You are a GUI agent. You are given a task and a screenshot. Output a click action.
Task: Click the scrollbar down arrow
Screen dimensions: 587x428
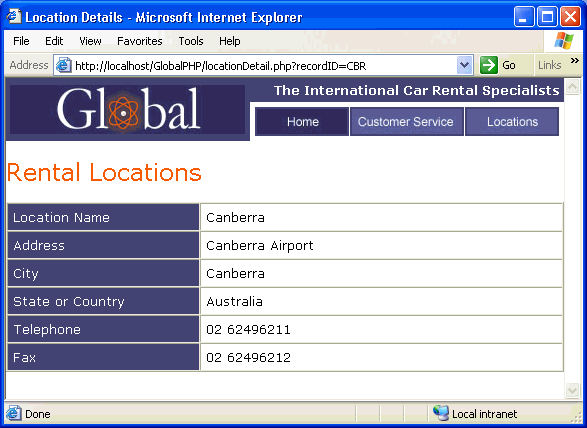(x=572, y=390)
